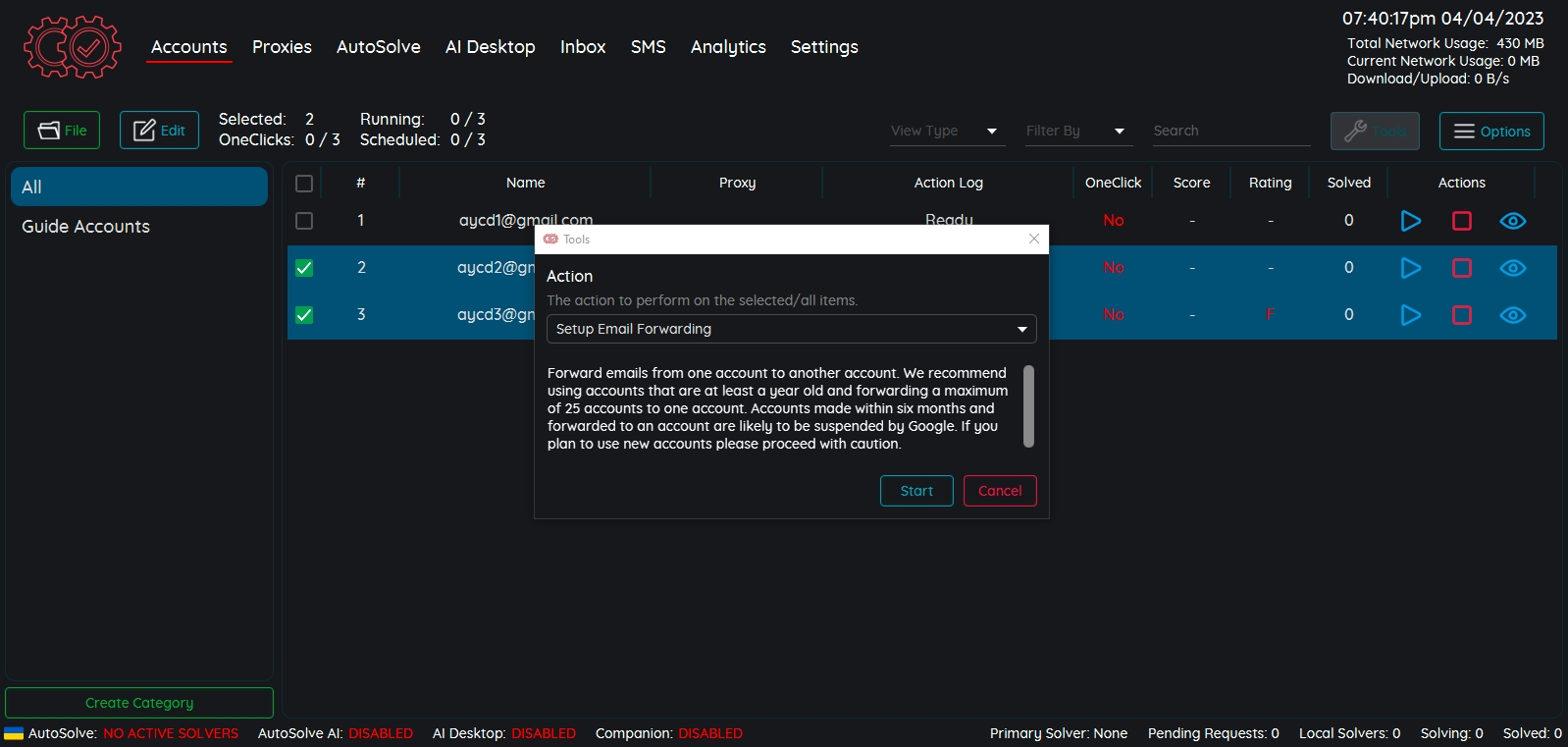Click the play icon for account 1
The image size is (1568, 747).
(1410, 221)
